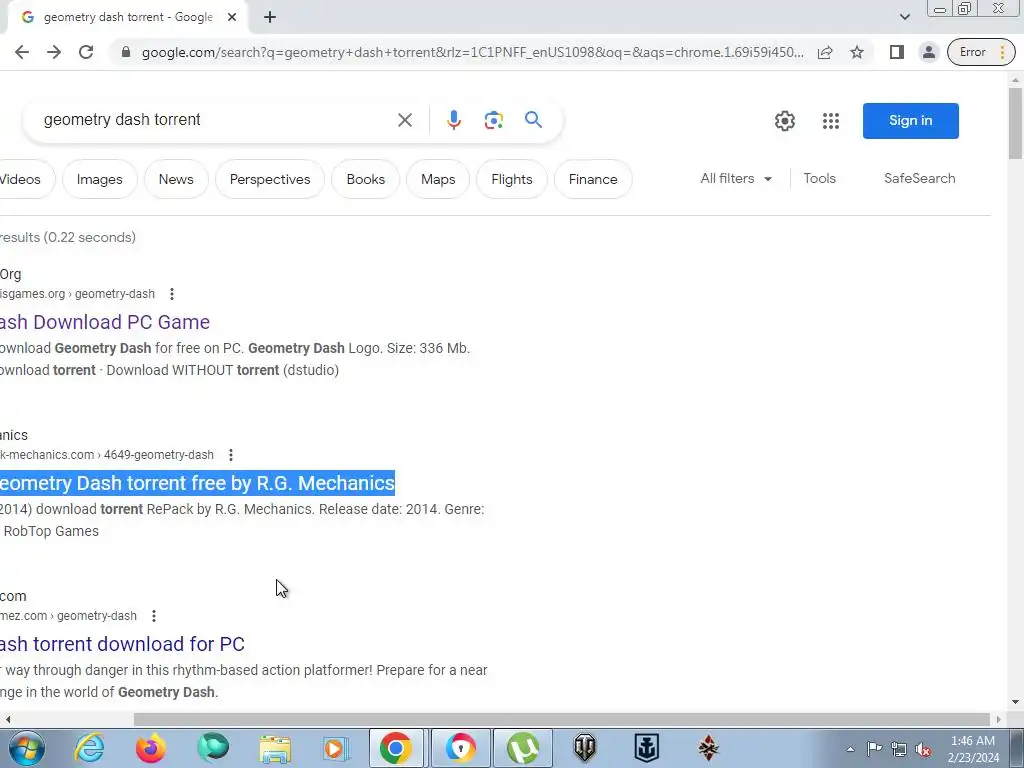This screenshot has width=1024, height=768.
Task: Open the Google apps grid
Action: coord(831,121)
